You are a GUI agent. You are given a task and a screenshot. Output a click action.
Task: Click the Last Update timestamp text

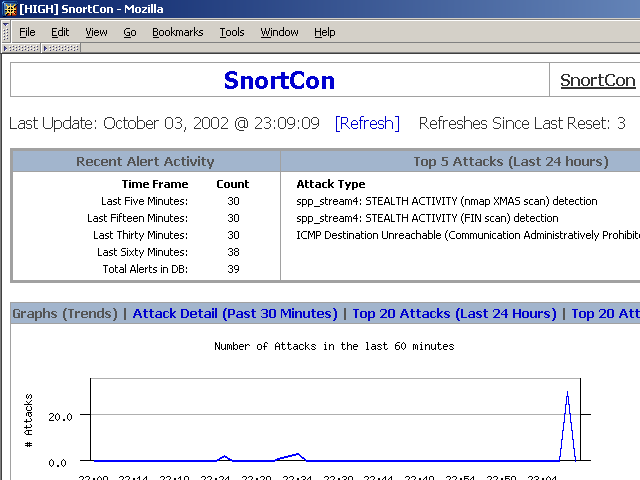coord(164,123)
